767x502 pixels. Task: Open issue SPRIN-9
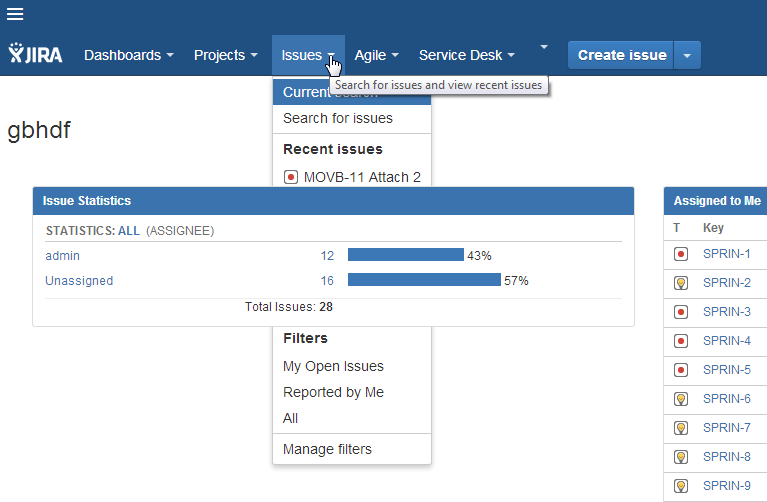pyautogui.click(x=726, y=486)
